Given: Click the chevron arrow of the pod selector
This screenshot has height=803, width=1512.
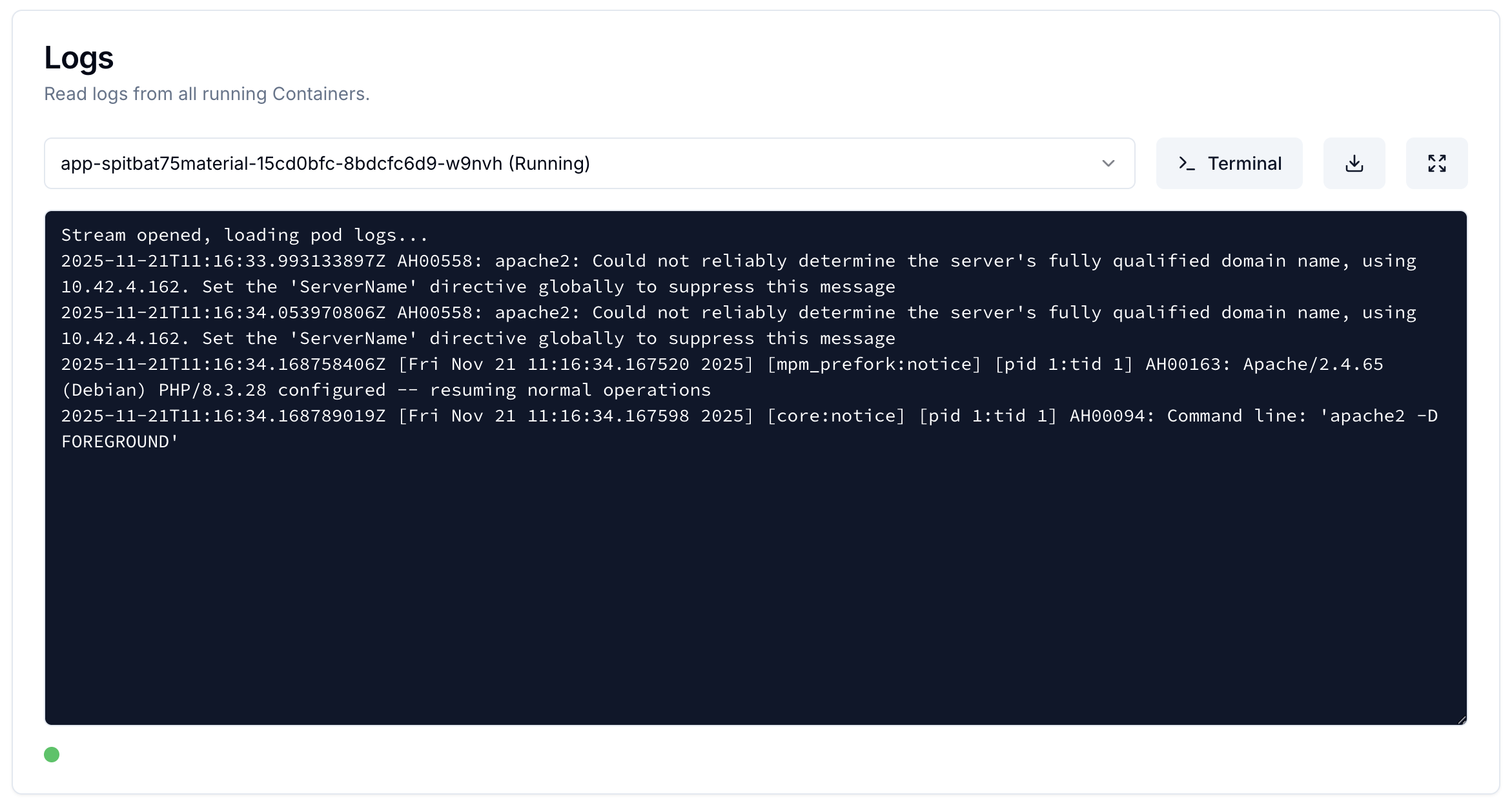Looking at the screenshot, I should [1108, 163].
